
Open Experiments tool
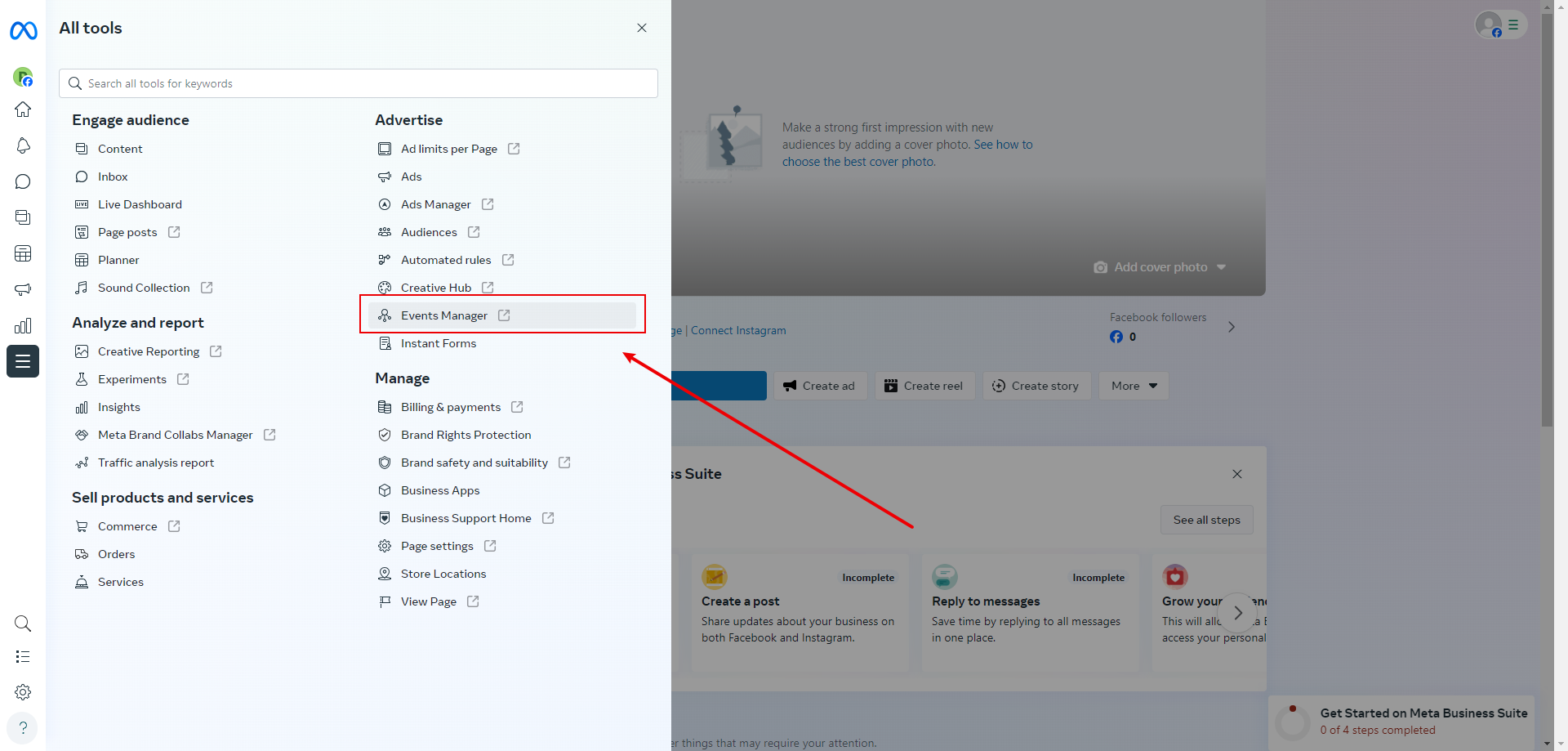pos(132,379)
